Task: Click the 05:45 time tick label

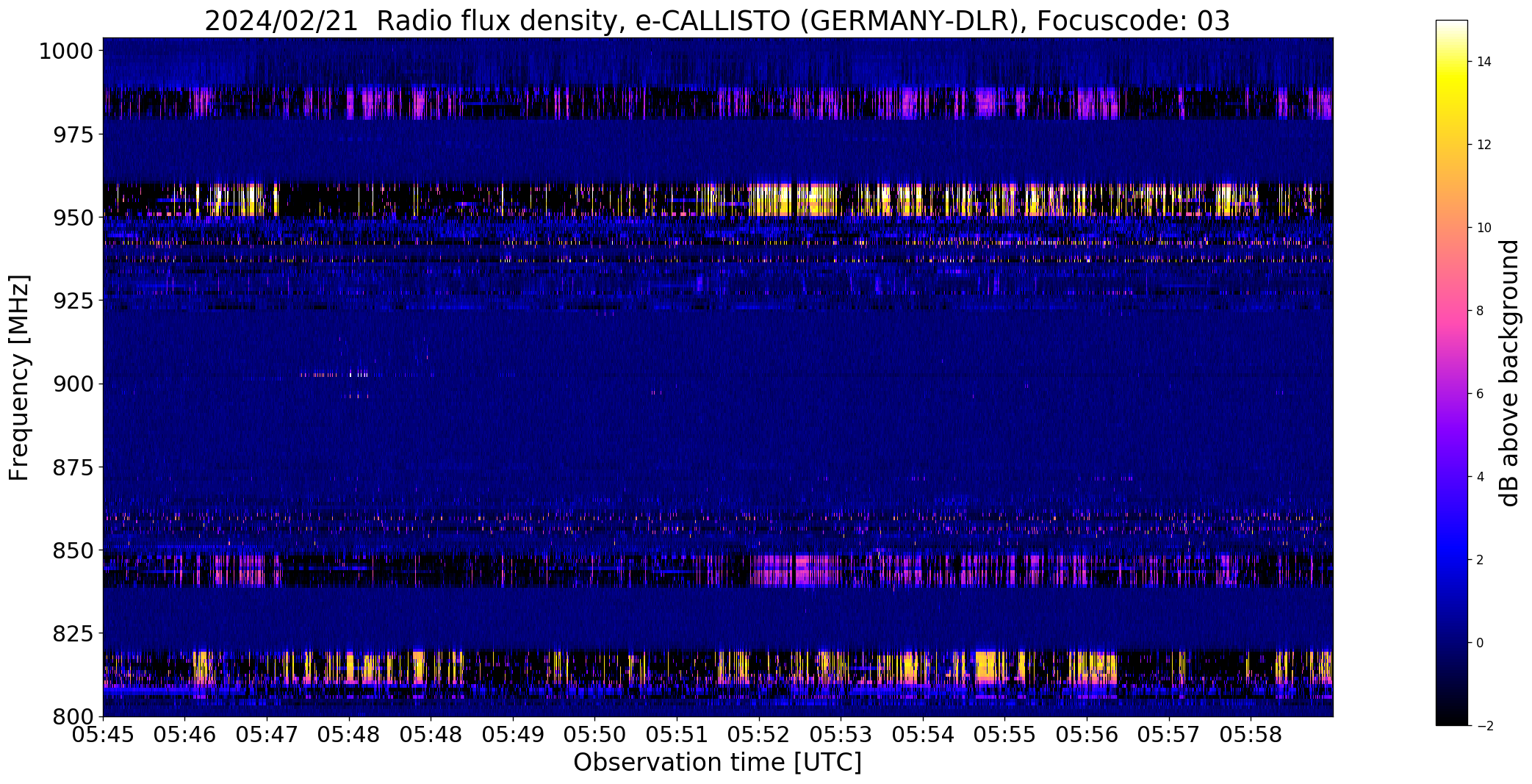Action: 103,735
